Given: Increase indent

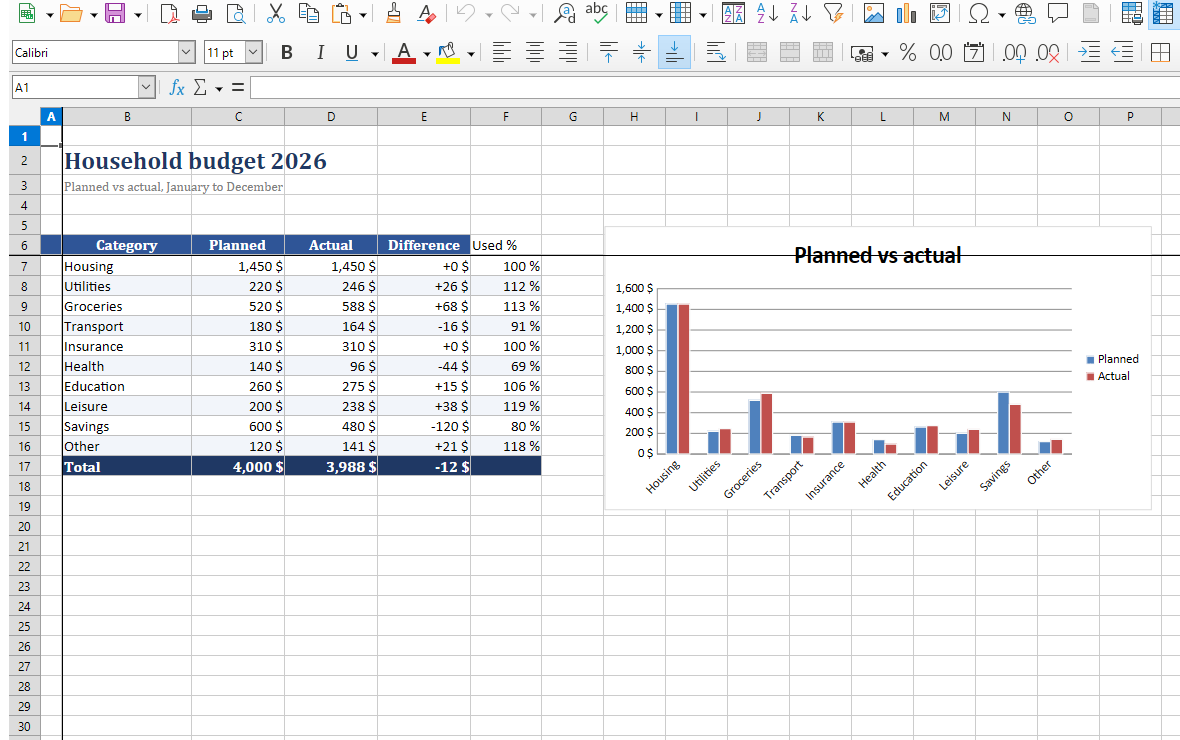Looking at the screenshot, I should coord(1089,53).
